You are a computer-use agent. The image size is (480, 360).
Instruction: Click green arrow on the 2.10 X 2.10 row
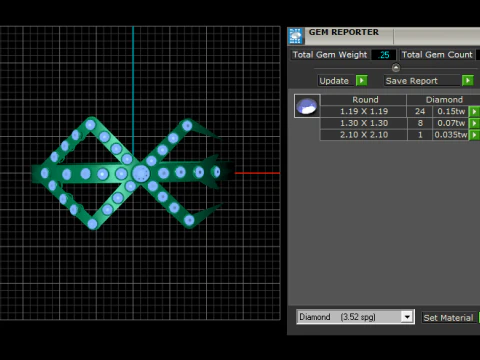[474, 135]
